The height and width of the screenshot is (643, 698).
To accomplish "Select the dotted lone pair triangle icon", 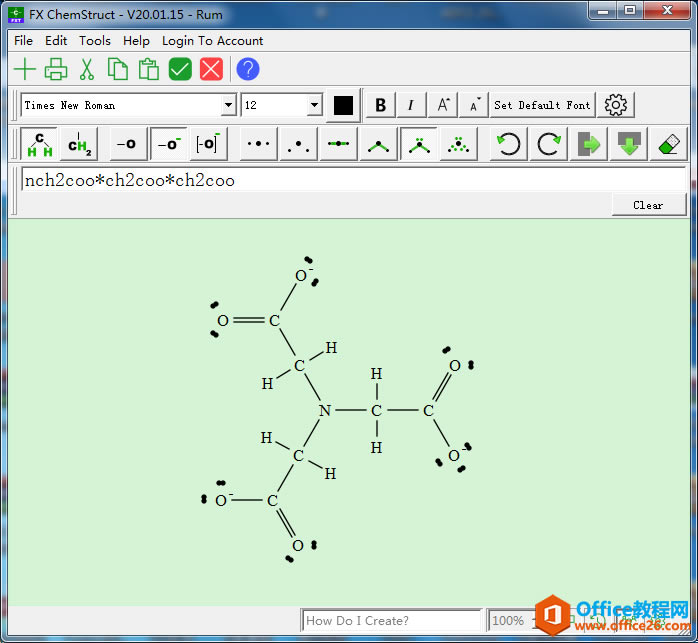I will point(459,144).
